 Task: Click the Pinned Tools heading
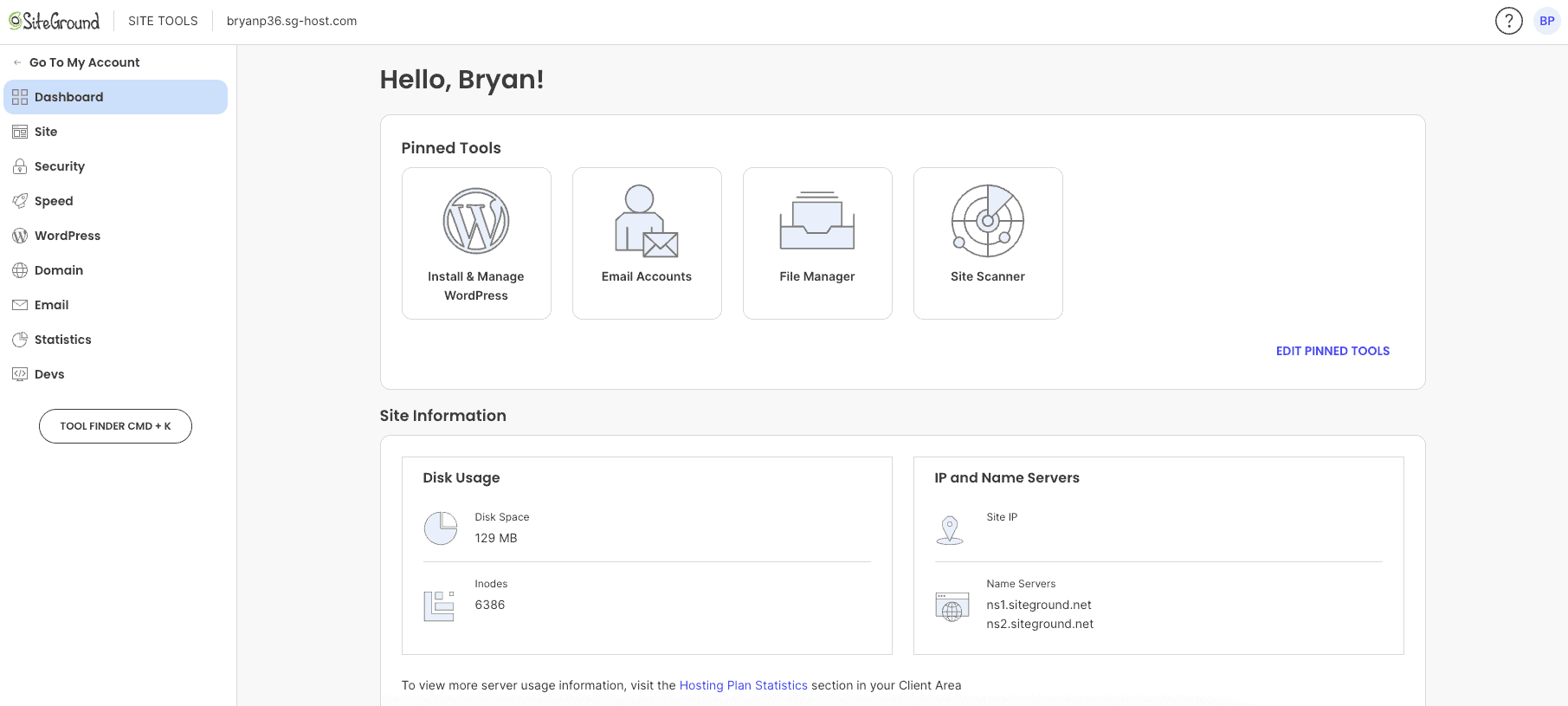[451, 148]
